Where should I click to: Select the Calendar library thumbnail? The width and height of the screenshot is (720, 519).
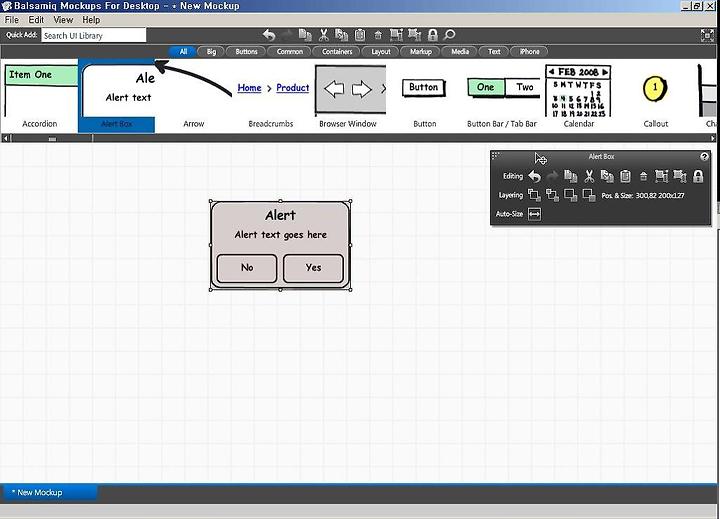pos(579,96)
